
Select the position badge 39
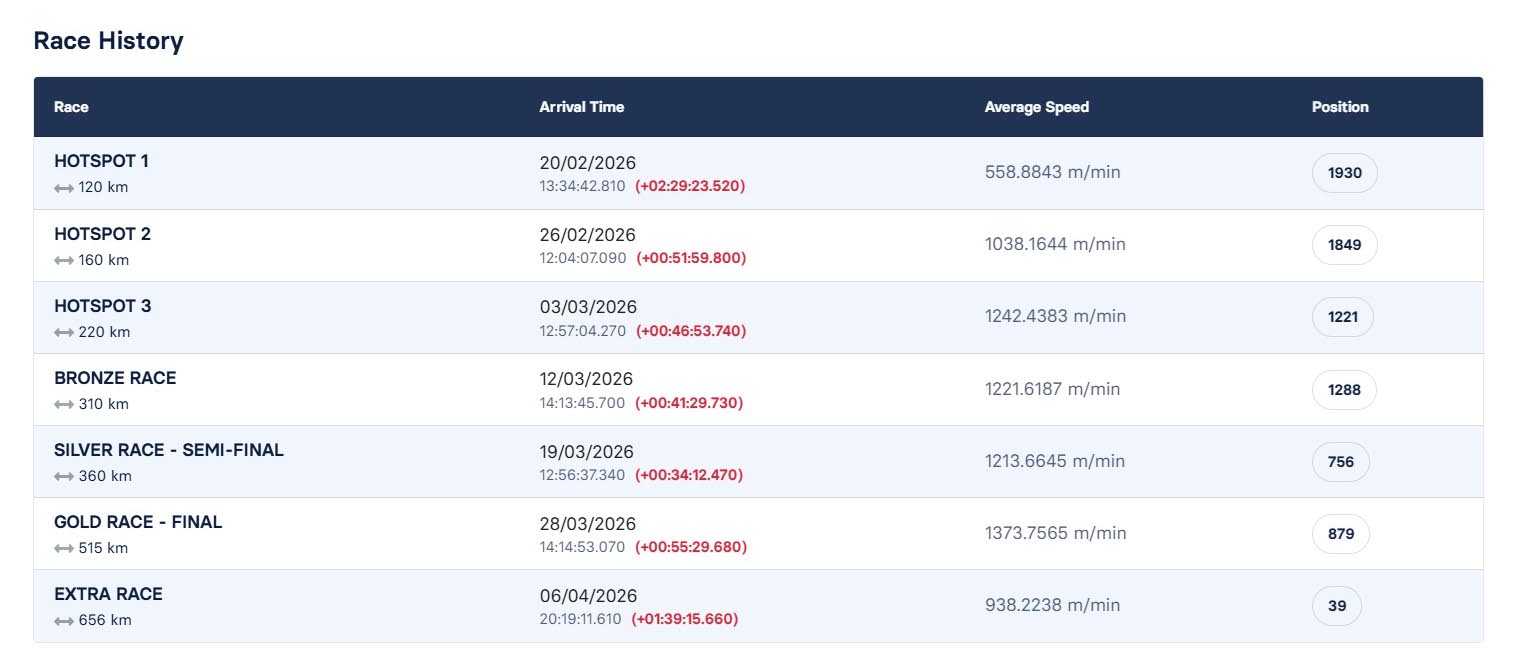[x=1336, y=606]
